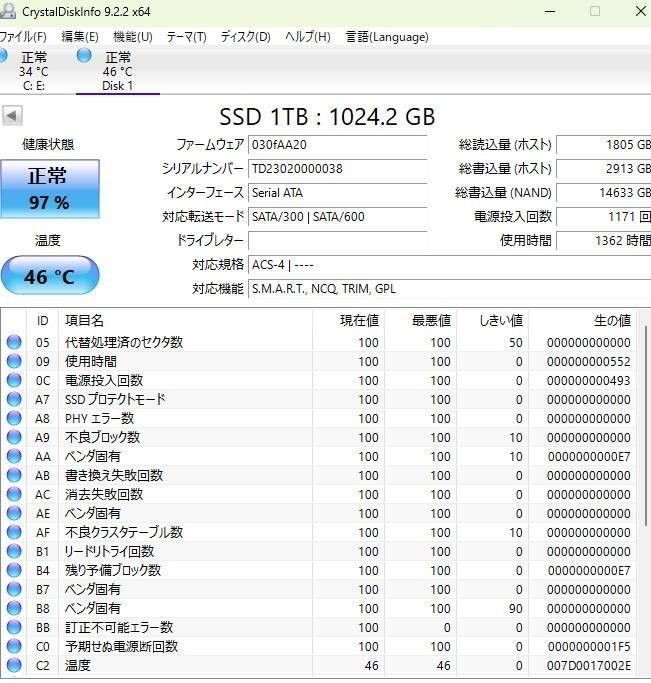Image resolution: width=651 pixels, height=683 pixels.
Task: Click status icon for attribute B7
Action: click(x=14, y=589)
